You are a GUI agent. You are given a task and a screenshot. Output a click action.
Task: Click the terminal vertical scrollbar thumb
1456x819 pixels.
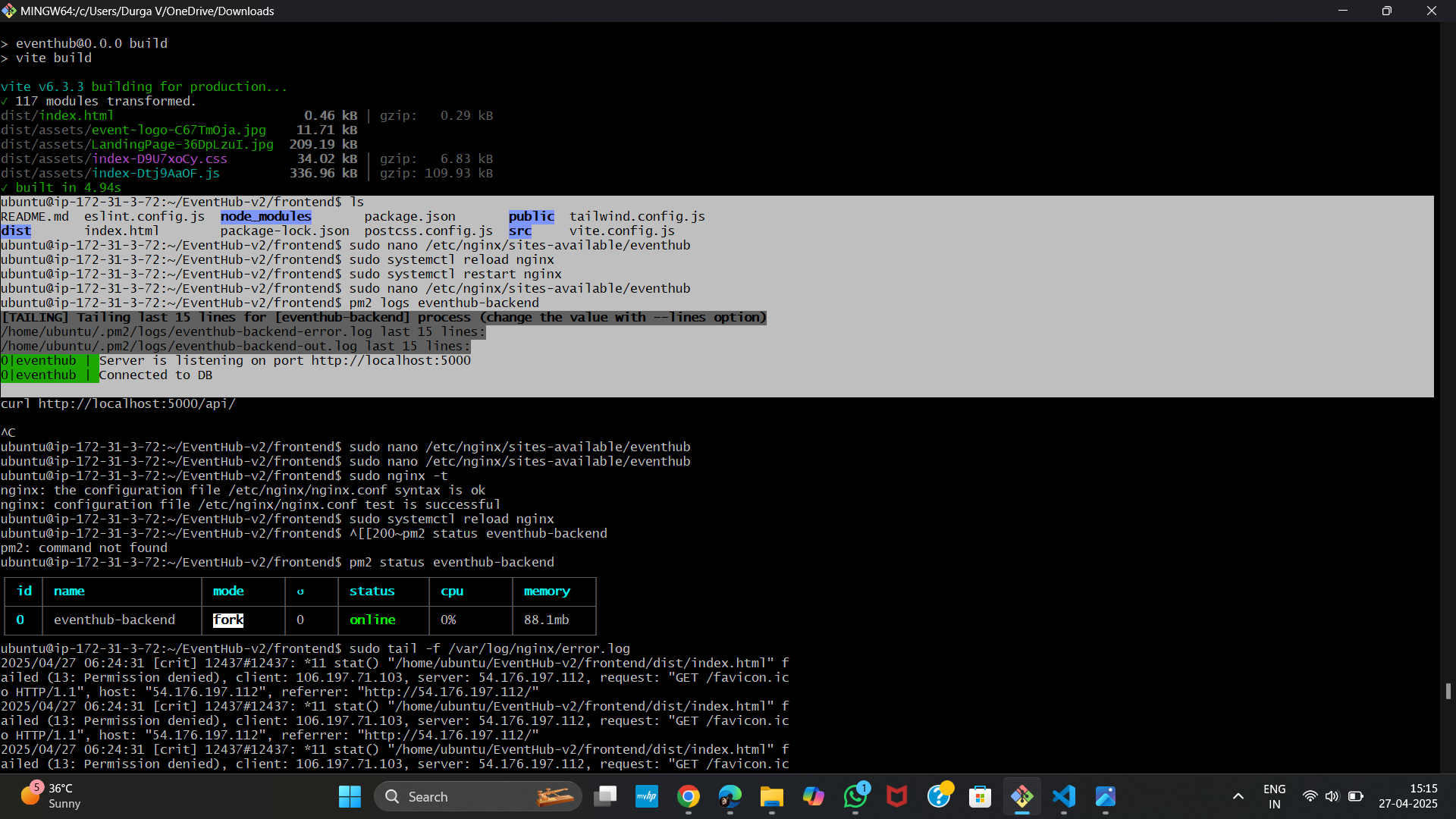pyautogui.click(x=1448, y=691)
